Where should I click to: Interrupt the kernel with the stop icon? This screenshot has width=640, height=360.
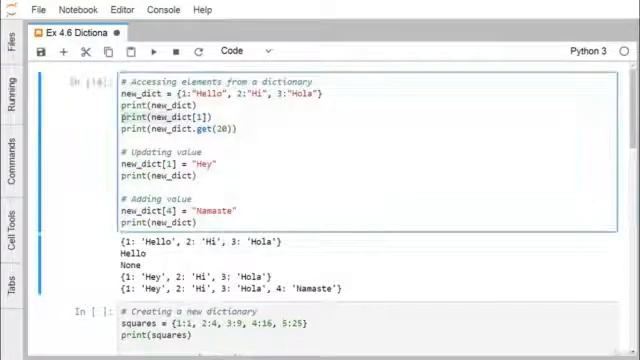[176, 52]
